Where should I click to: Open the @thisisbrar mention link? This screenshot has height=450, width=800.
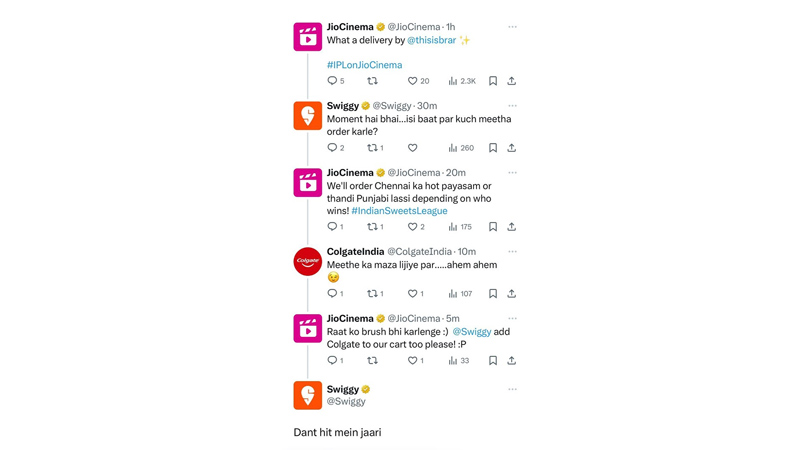point(431,40)
